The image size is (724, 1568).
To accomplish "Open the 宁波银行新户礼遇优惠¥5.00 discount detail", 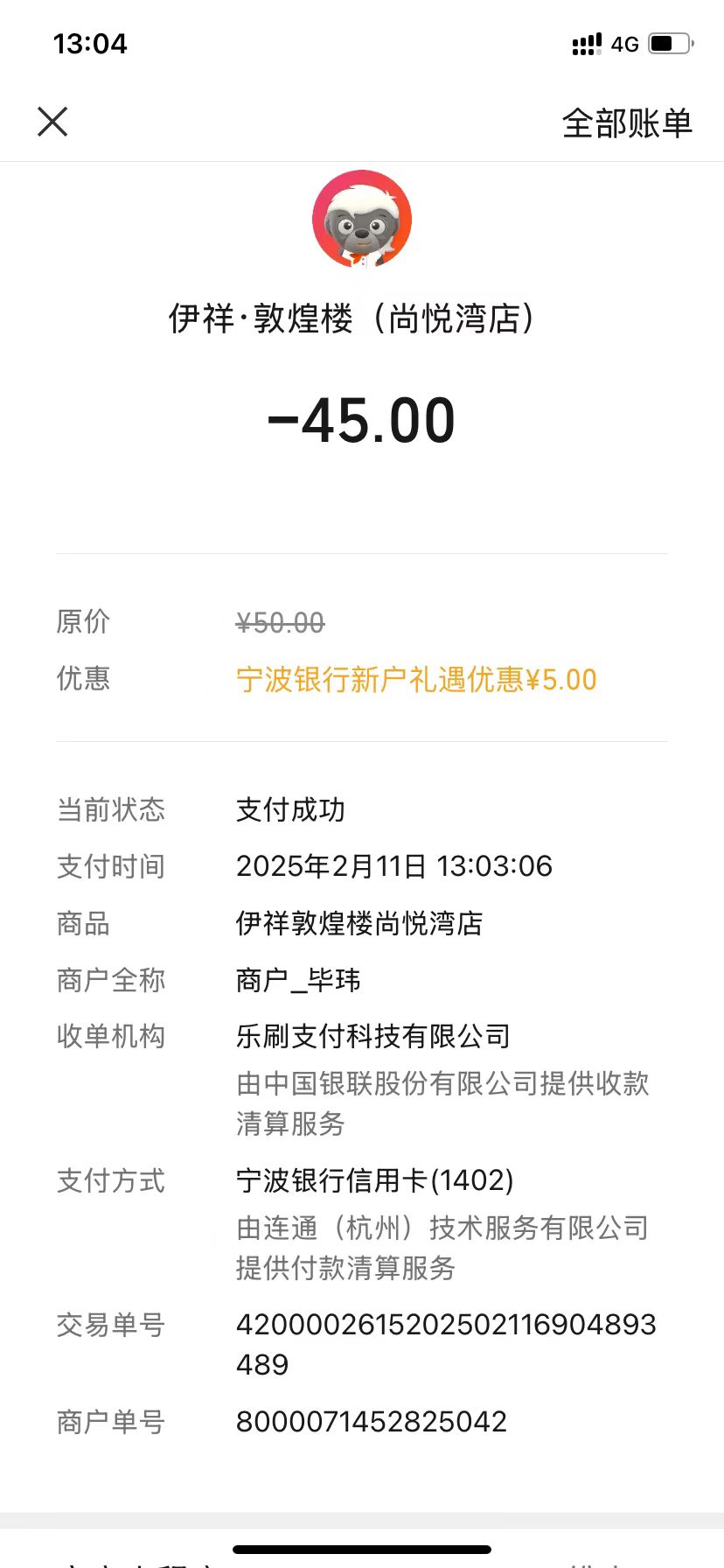I will click(x=416, y=680).
